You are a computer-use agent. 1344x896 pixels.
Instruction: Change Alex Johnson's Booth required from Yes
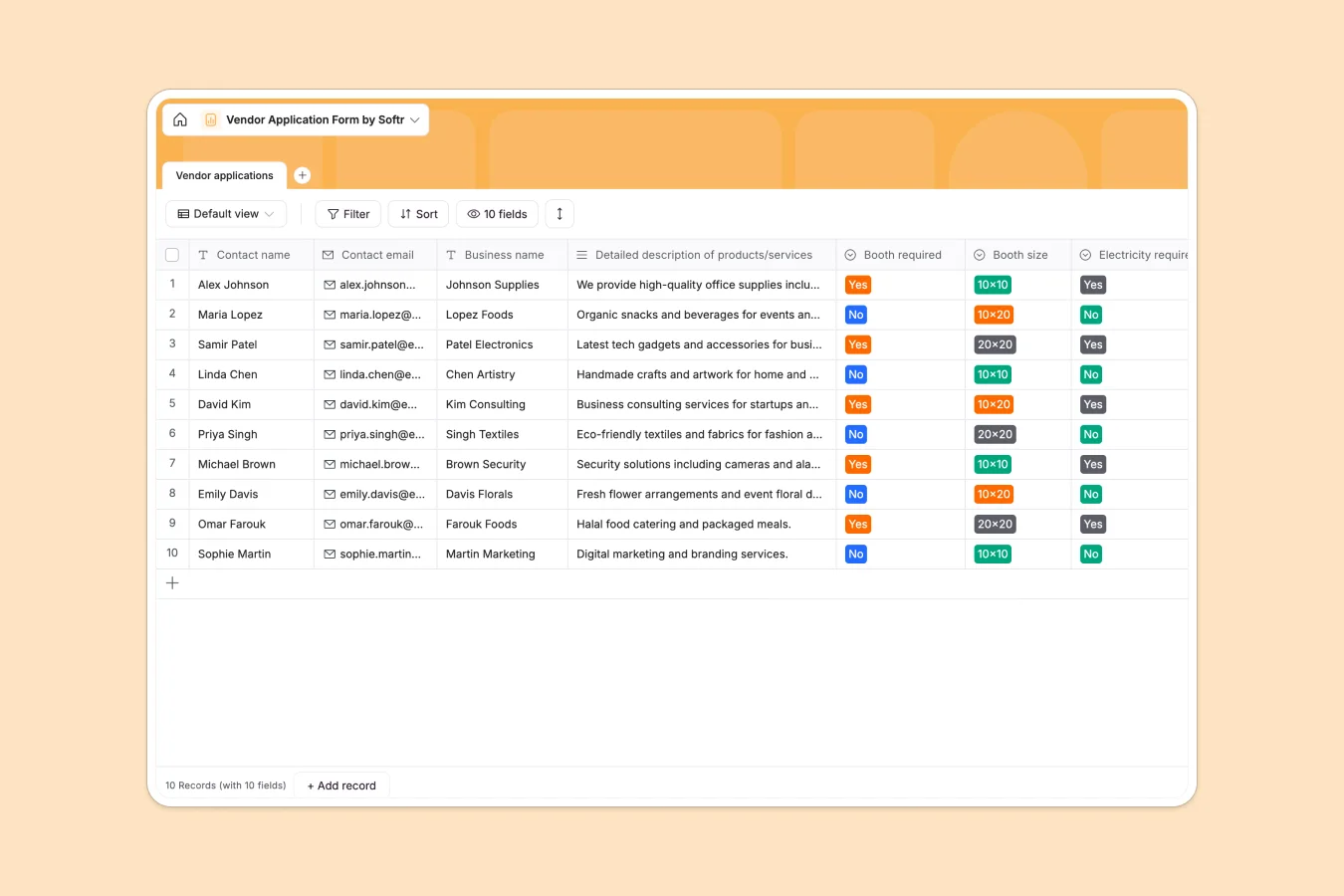857,285
